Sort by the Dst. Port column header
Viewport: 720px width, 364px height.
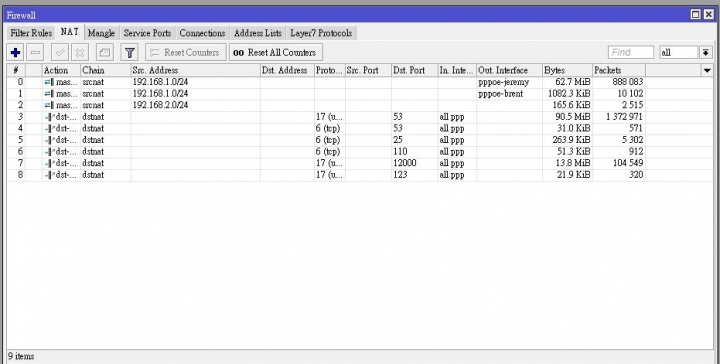click(x=415, y=70)
